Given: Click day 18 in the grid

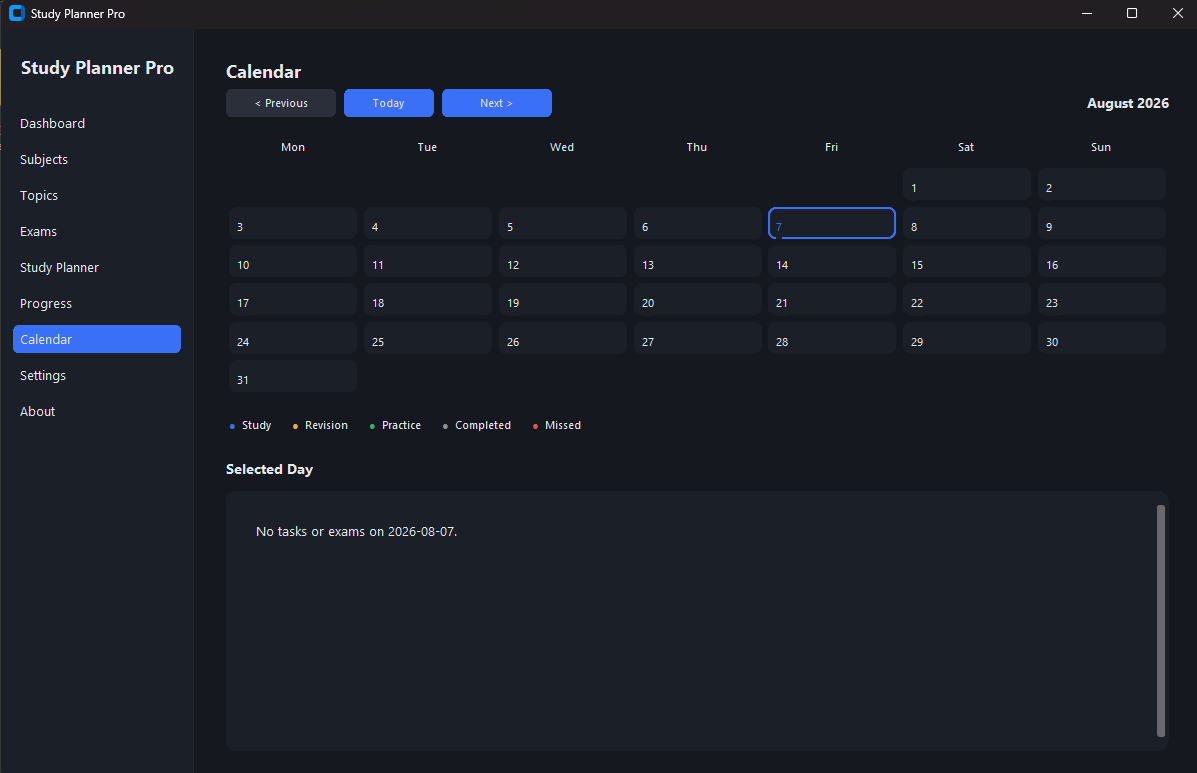Looking at the screenshot, I should pos(428,300).
